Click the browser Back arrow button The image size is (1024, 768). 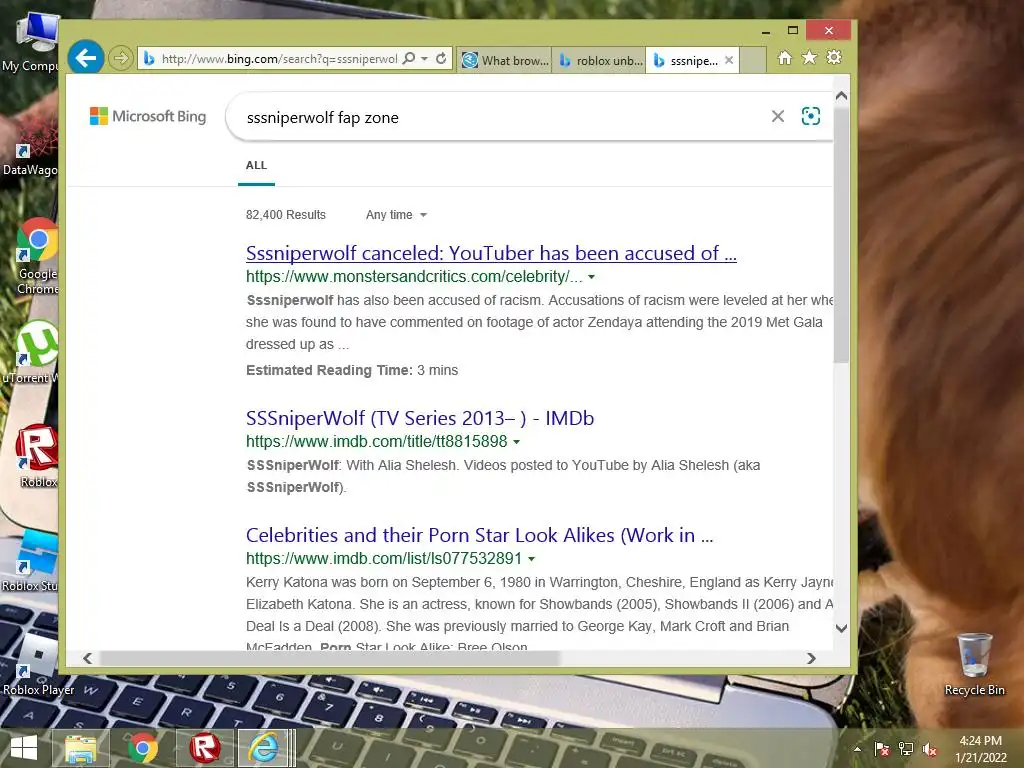[86, 58]
